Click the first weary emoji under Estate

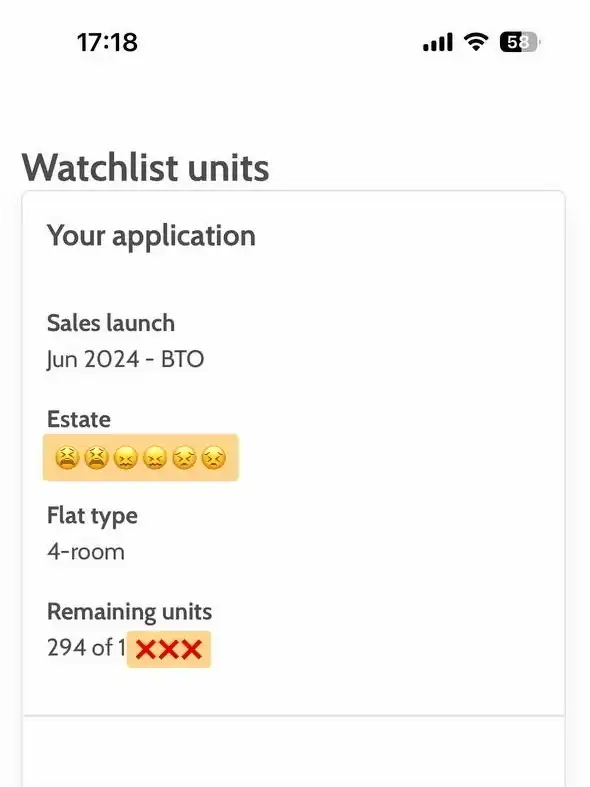[x=67, y=458]
